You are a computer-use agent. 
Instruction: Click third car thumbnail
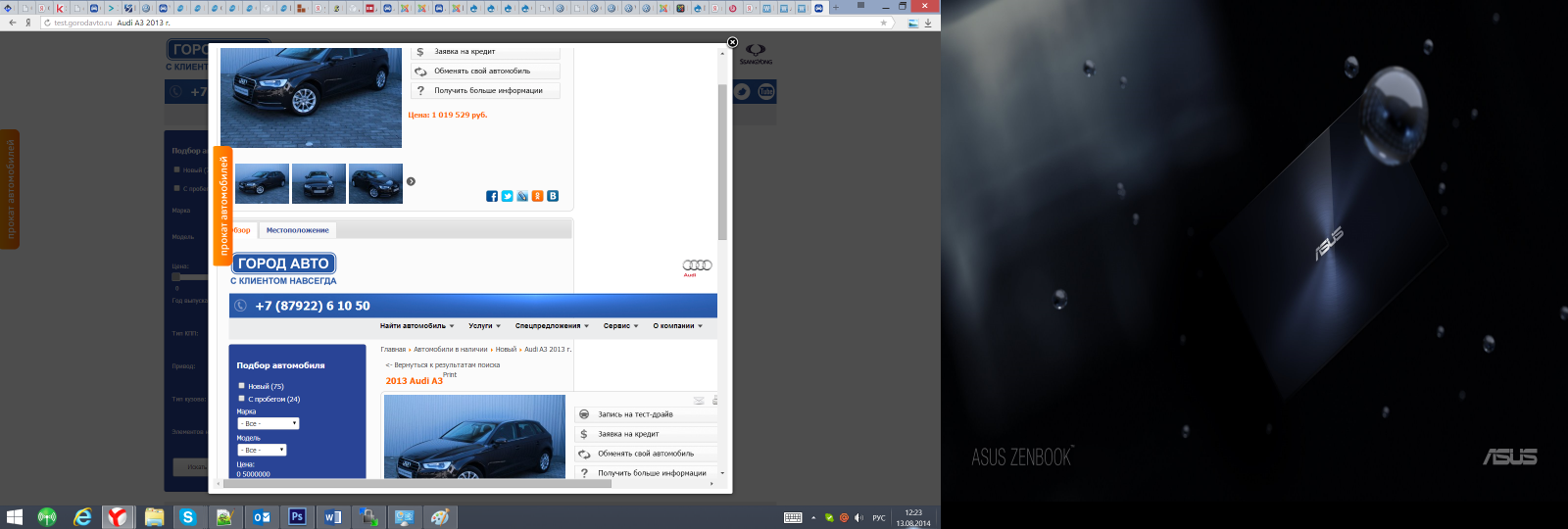375,183
